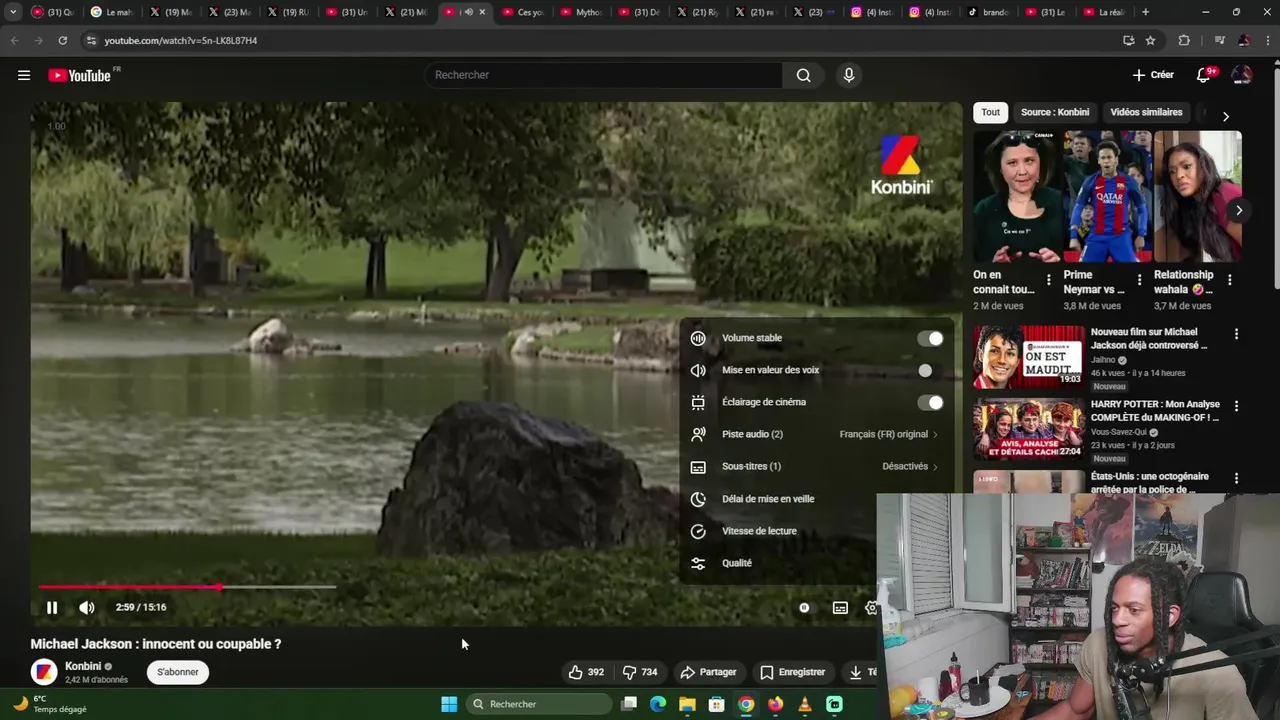Click the search magnifier button
Screen dimensions: 1280x720
coord(803,75)
